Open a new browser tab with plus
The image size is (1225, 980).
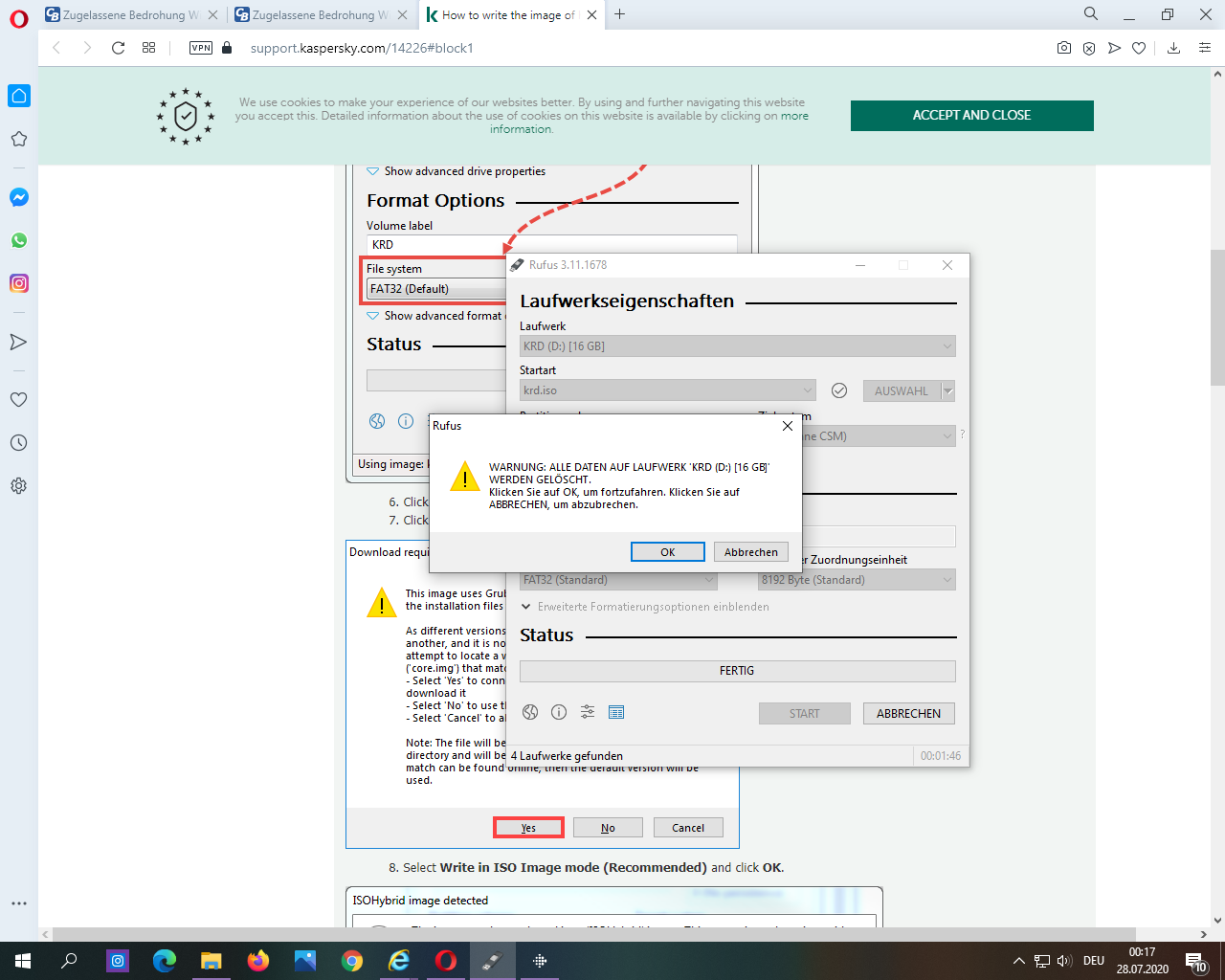click(x=619, y=14)
